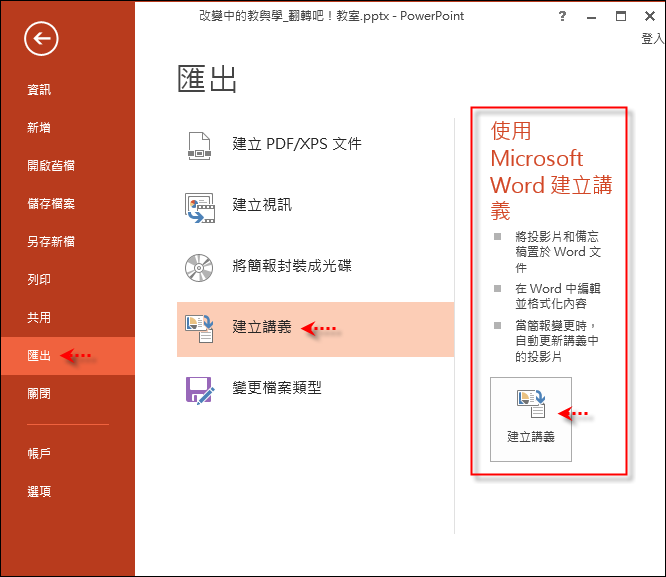666x577 pixels.
Task: Open the 資訊 backstage tab
Action: tap(39, 90)
